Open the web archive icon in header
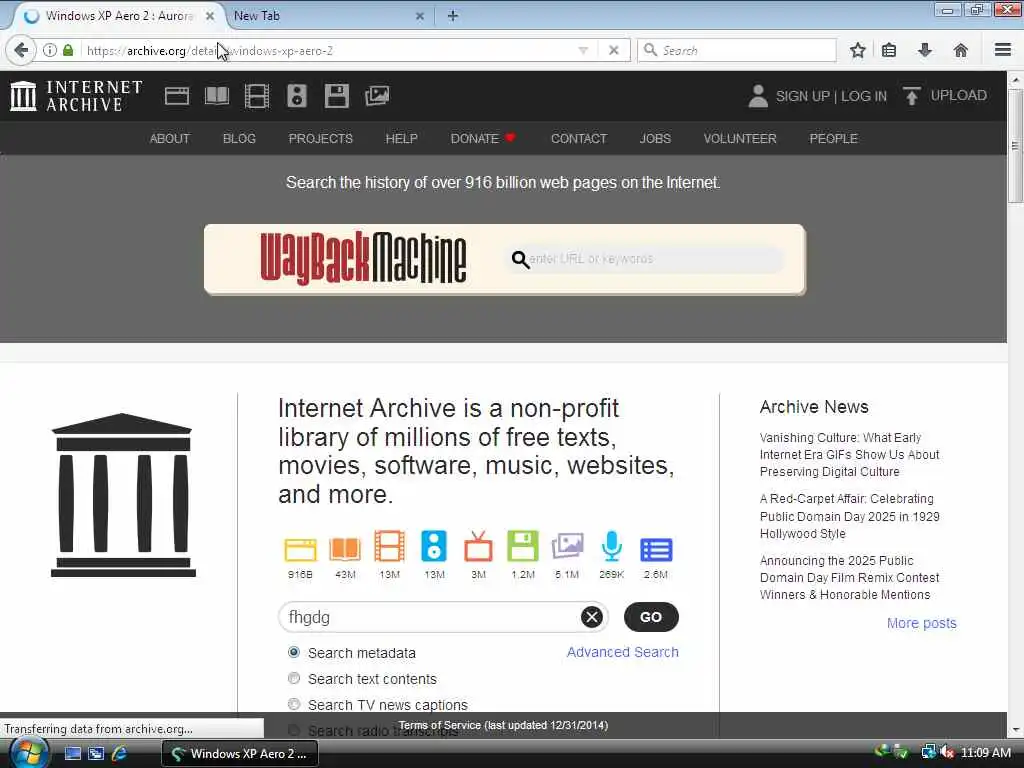 point(176,96)
